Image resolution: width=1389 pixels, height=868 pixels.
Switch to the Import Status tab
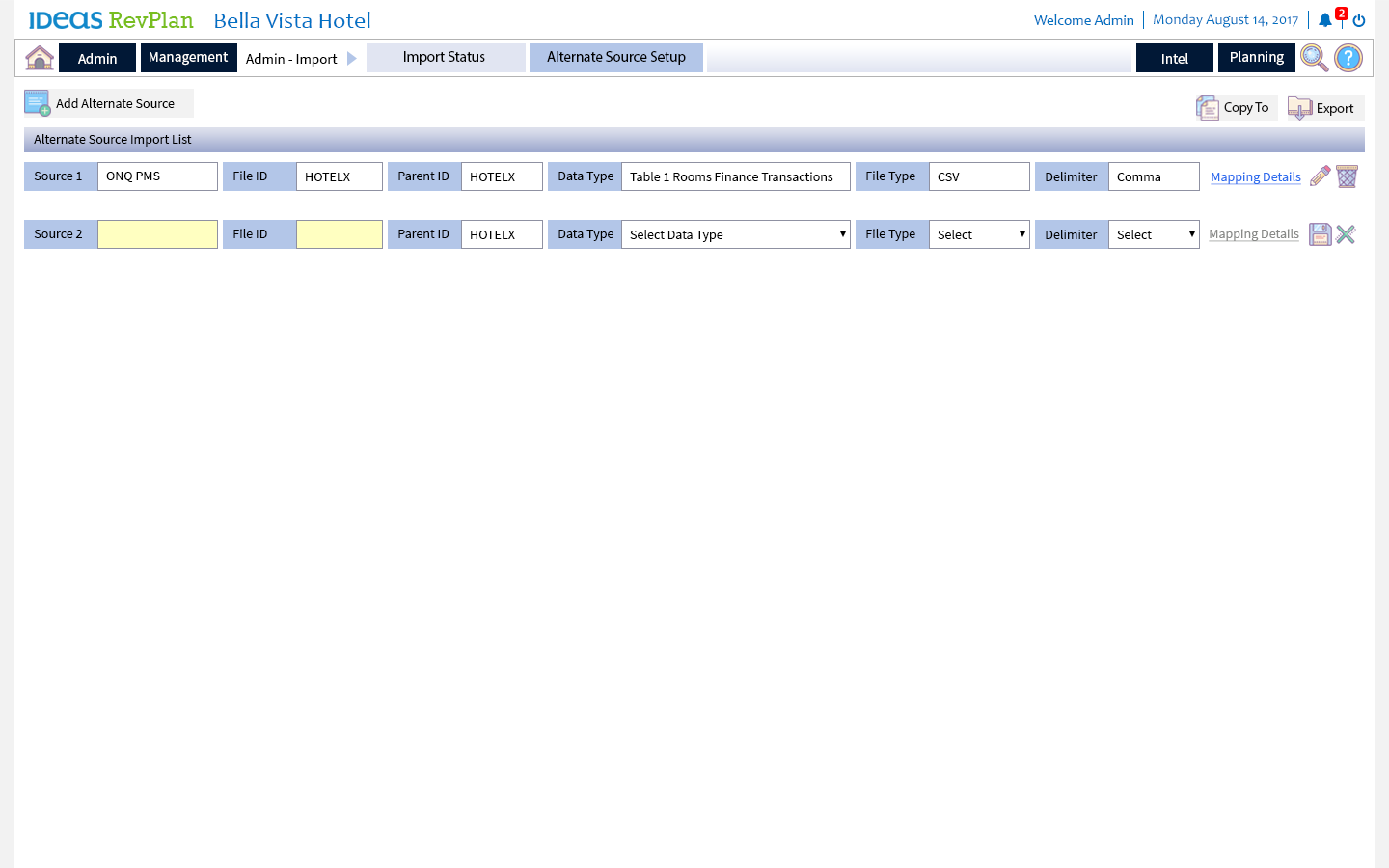pos(445,58)
